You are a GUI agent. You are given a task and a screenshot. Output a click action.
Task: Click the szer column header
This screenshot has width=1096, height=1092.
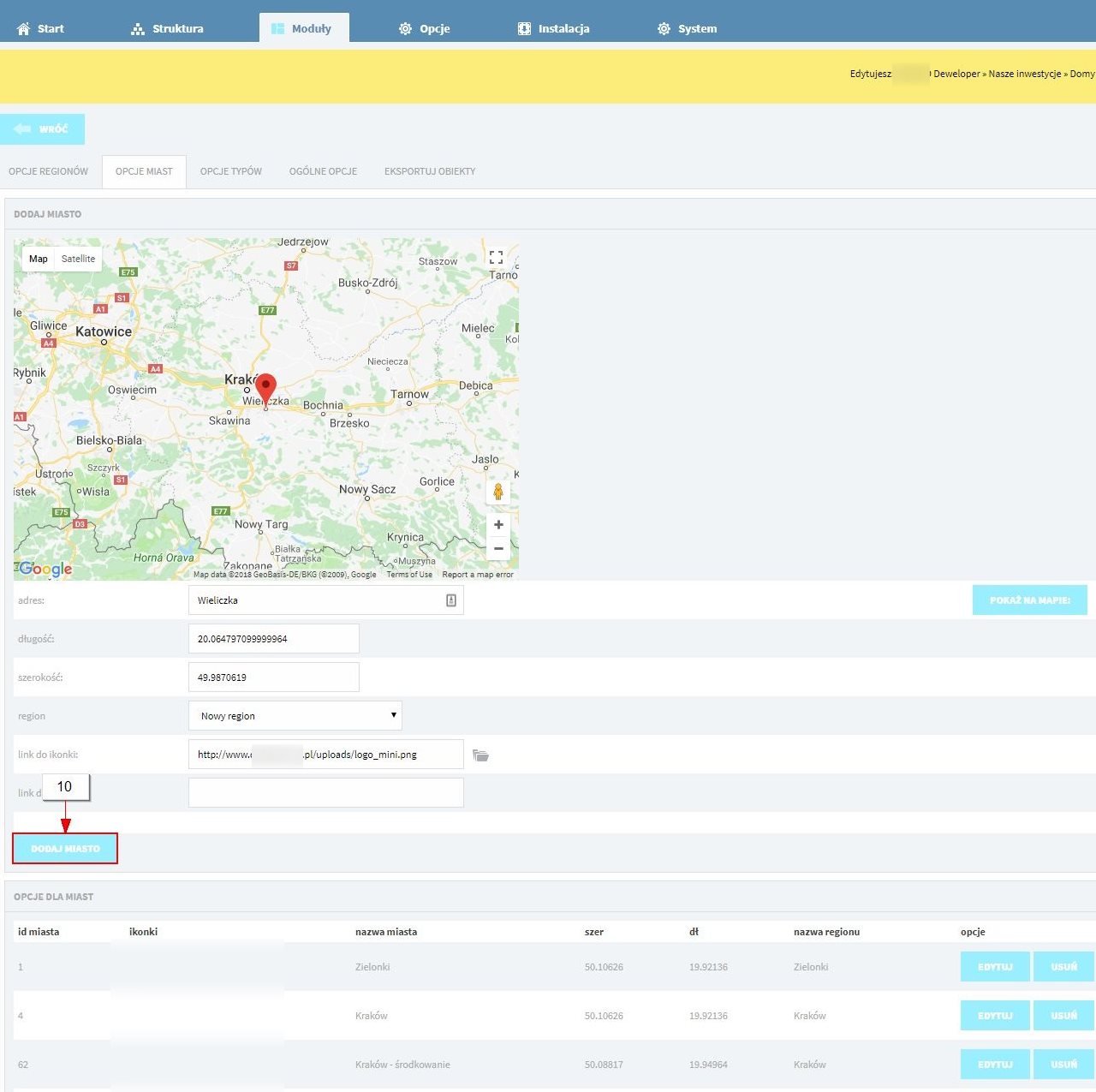(594, 932)
